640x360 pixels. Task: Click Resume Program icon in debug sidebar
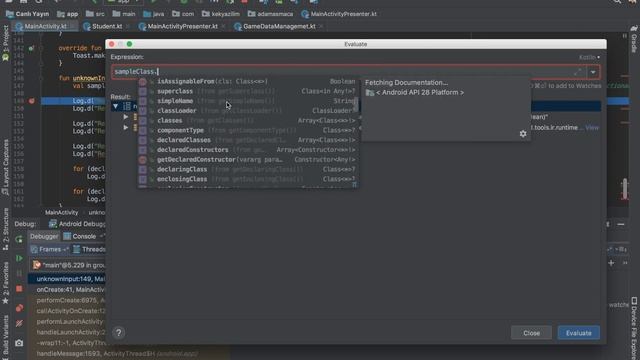coord(19,258)
